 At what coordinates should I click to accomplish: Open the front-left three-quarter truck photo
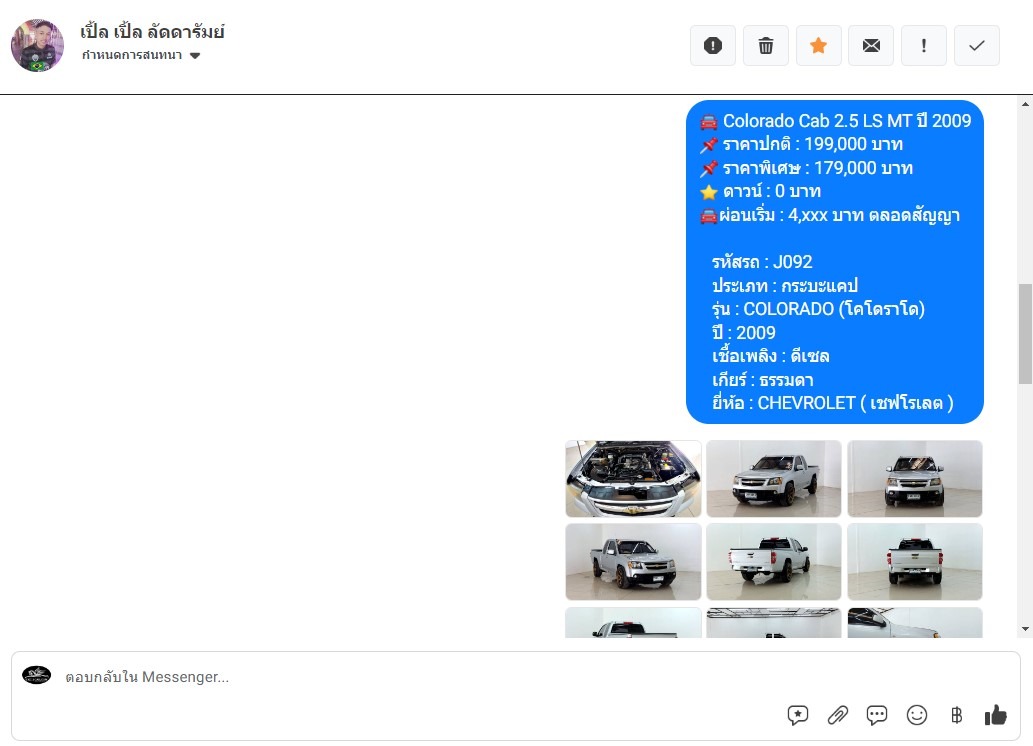774,478
